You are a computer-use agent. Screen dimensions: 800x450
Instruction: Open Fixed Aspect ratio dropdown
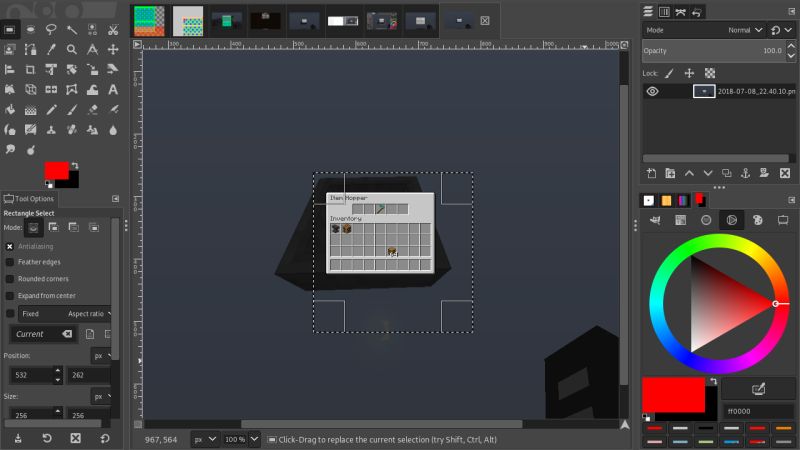(x=64, y=314)
